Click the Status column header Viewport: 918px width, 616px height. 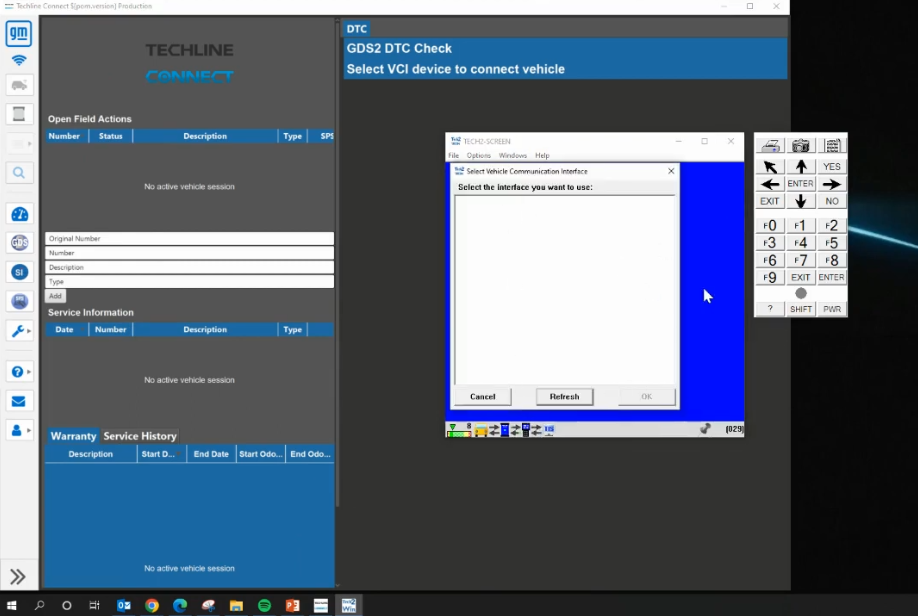click(x=111, y=136)
